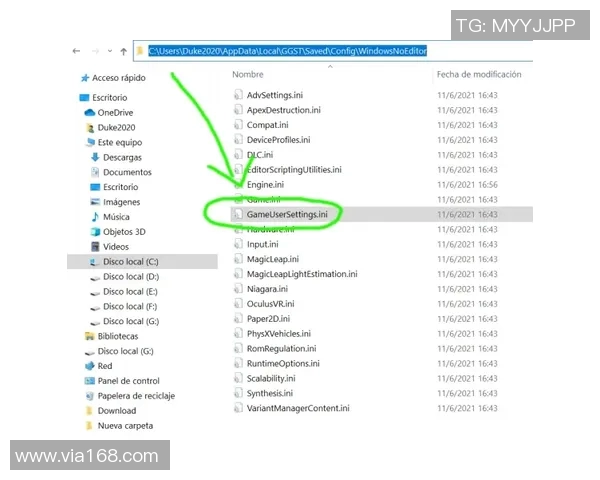
Task: Click the Descargas download arrow icon
Action: click(95, 157)
